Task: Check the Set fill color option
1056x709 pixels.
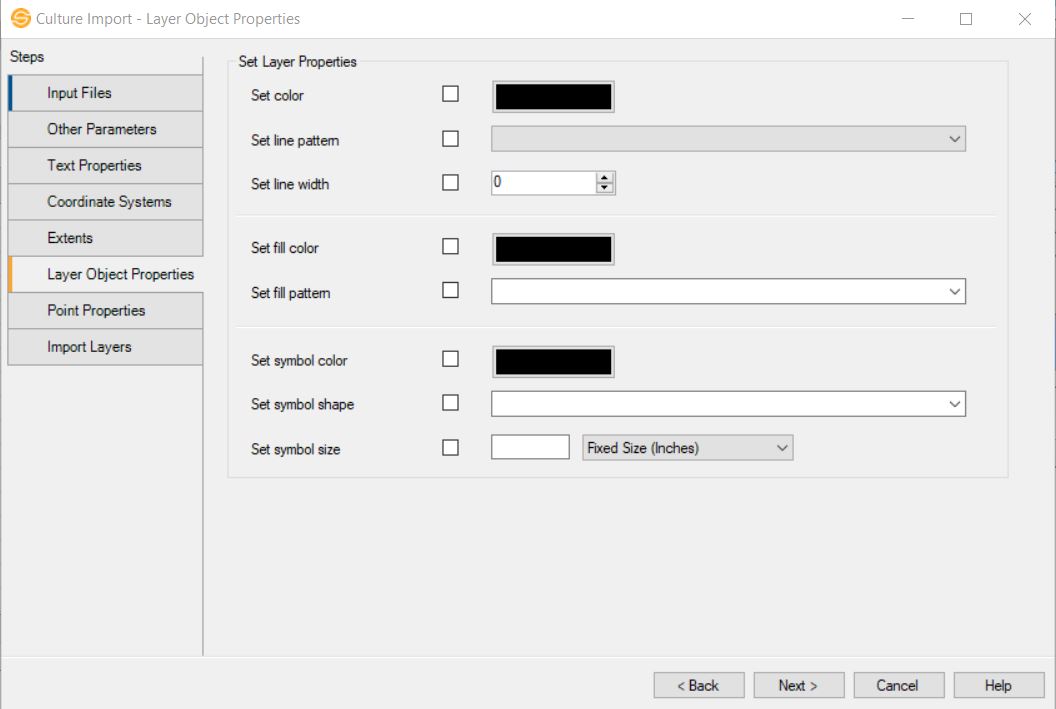Action: pos(450,246)
